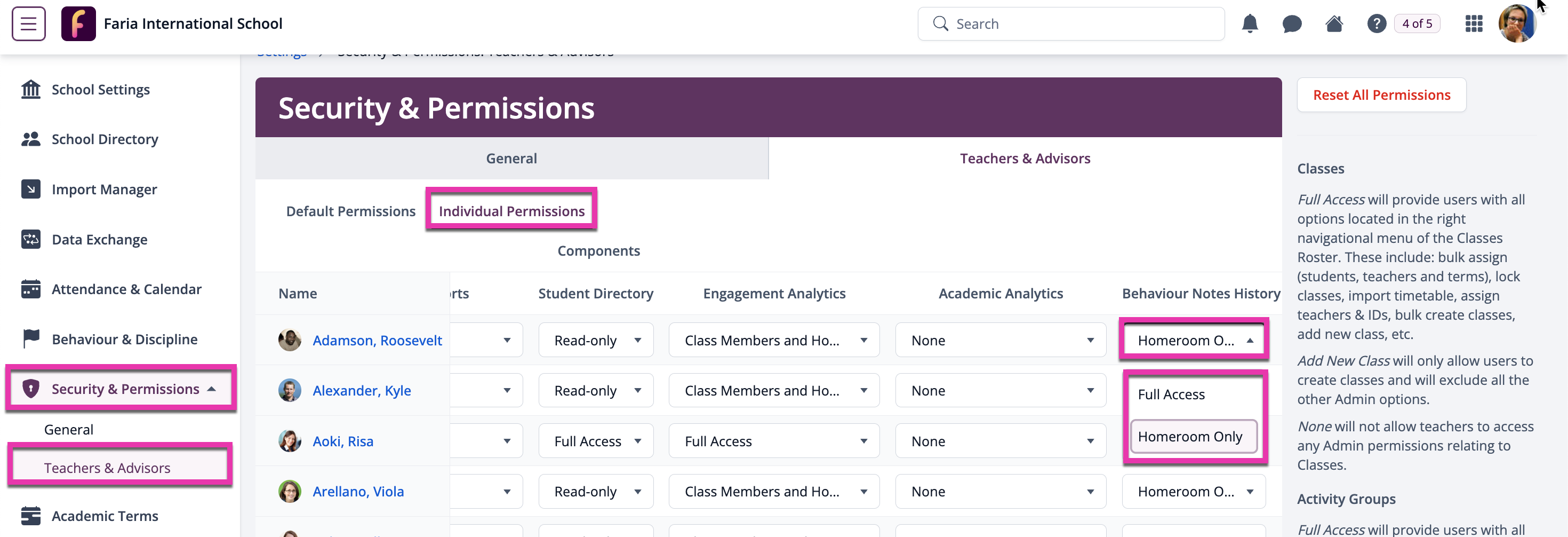The image size is (1568, 537).
Task: Open Alexander's Student Directory dropdown
Action: point(596,391)
